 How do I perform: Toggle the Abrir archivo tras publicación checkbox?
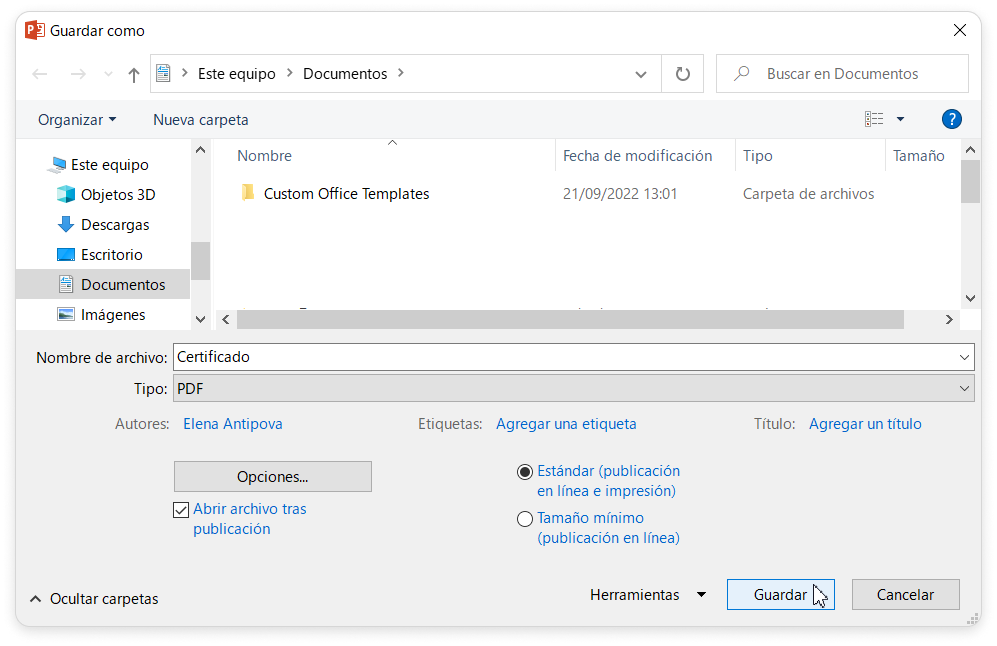(x=181, y=510)
